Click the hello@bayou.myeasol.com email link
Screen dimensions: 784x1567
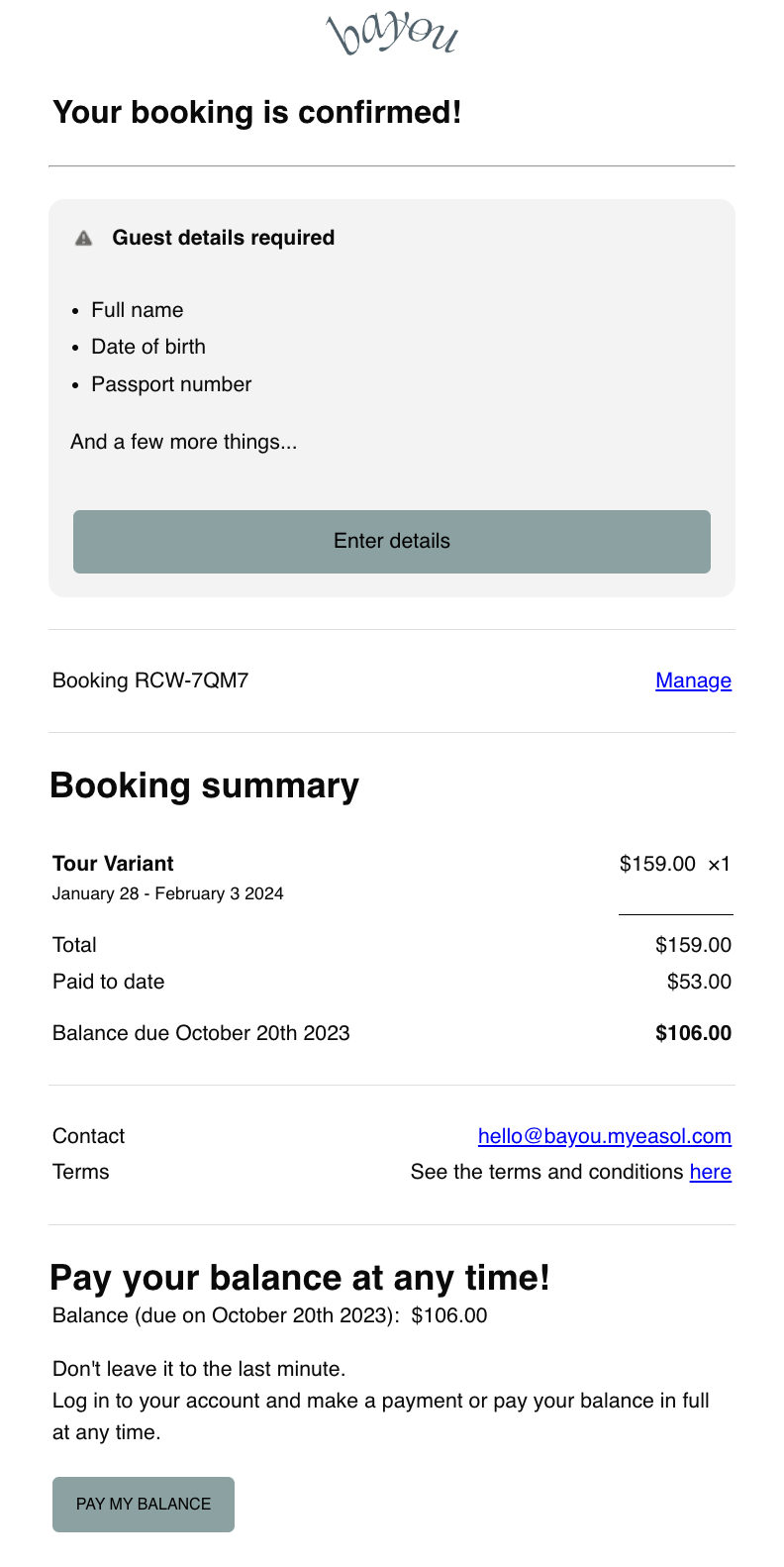[x=604, y=1136]
